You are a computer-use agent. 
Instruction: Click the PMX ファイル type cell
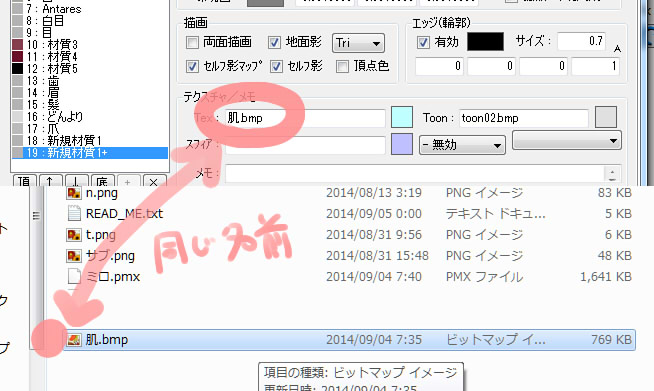484,277
